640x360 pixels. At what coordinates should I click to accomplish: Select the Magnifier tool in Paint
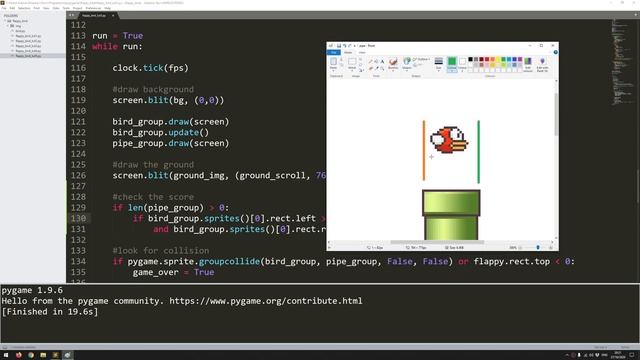pos(382,68)
